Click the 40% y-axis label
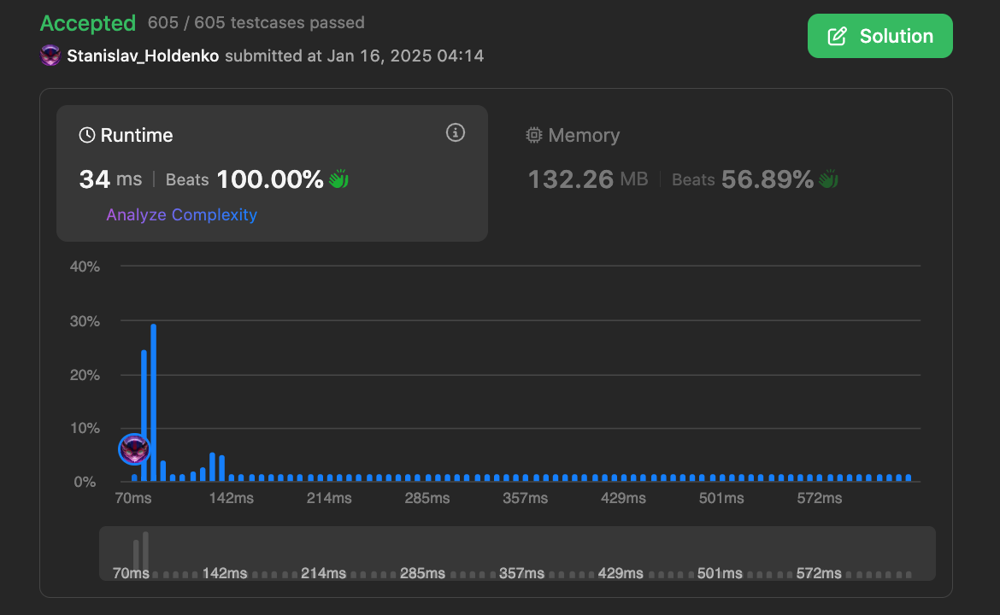The width and height of the screenshot is (1000, 615). [85, 267]
